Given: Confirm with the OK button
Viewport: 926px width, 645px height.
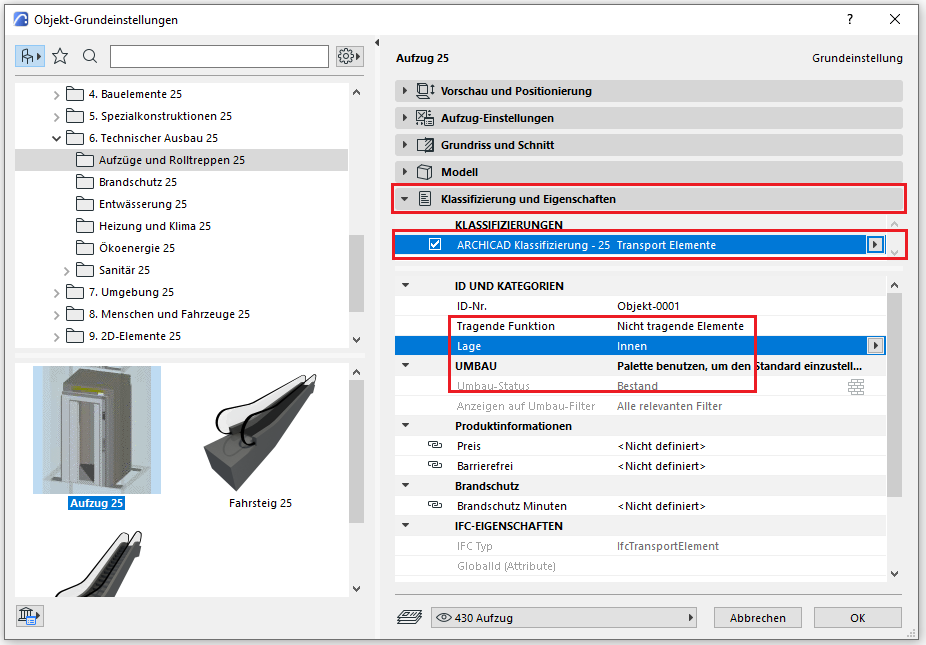Looking at the screenshot, I should coord(856,618).
